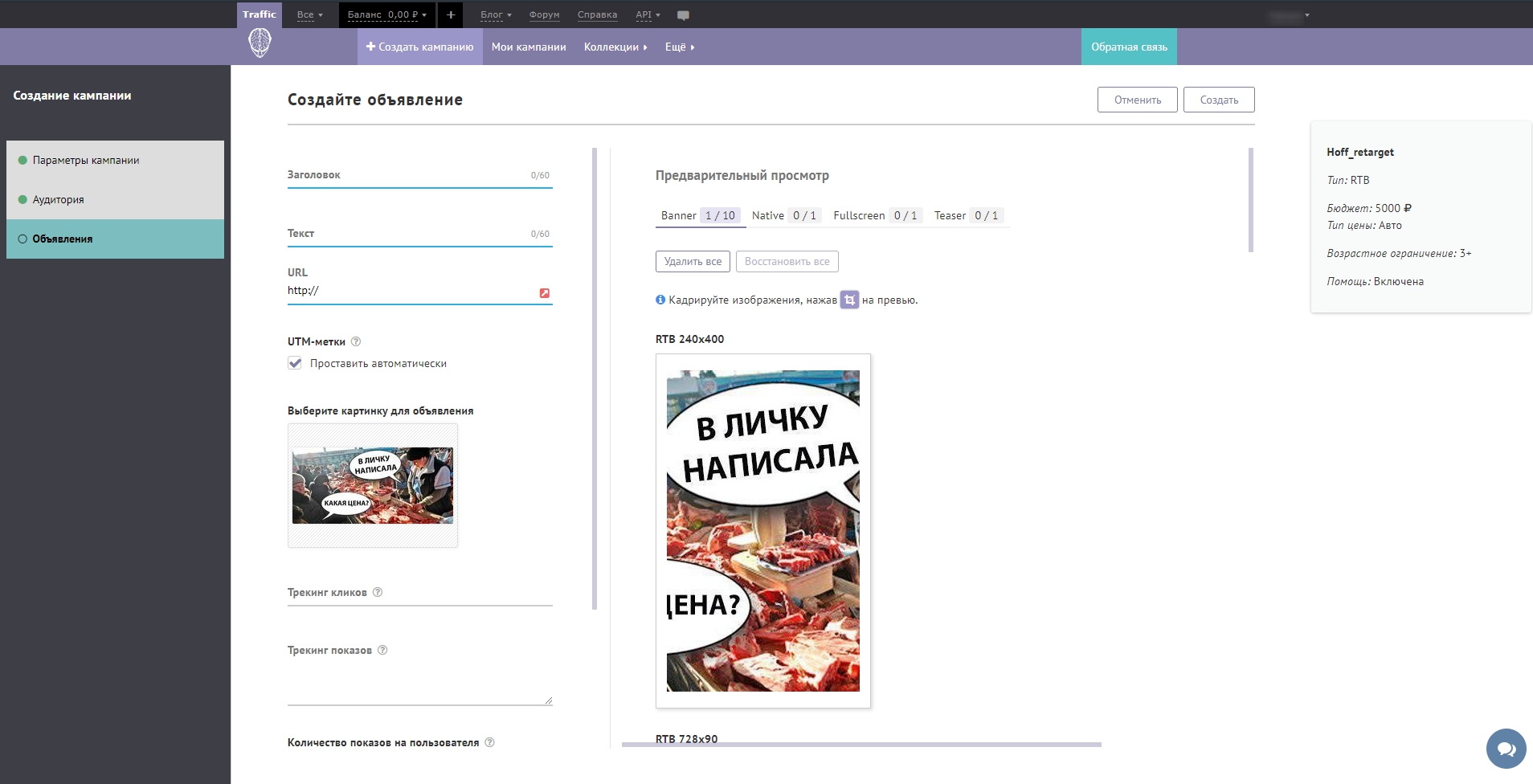
Task: Open the API dropdown
Action: pos(645,14)
